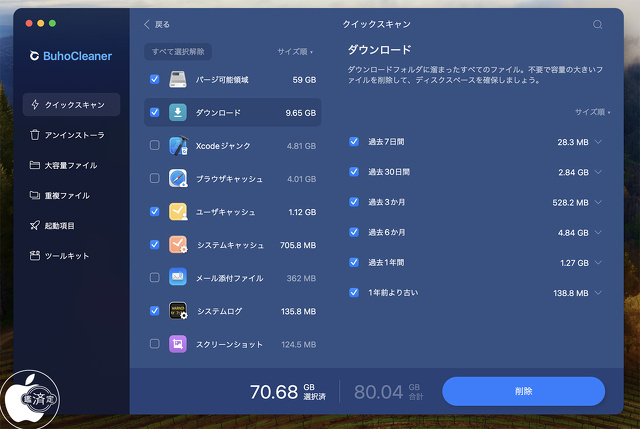Viewport: 640px width, 429px height.
Task: Click the lightning bolt icon for クイックスキャン
Action: tap(35, 104)
